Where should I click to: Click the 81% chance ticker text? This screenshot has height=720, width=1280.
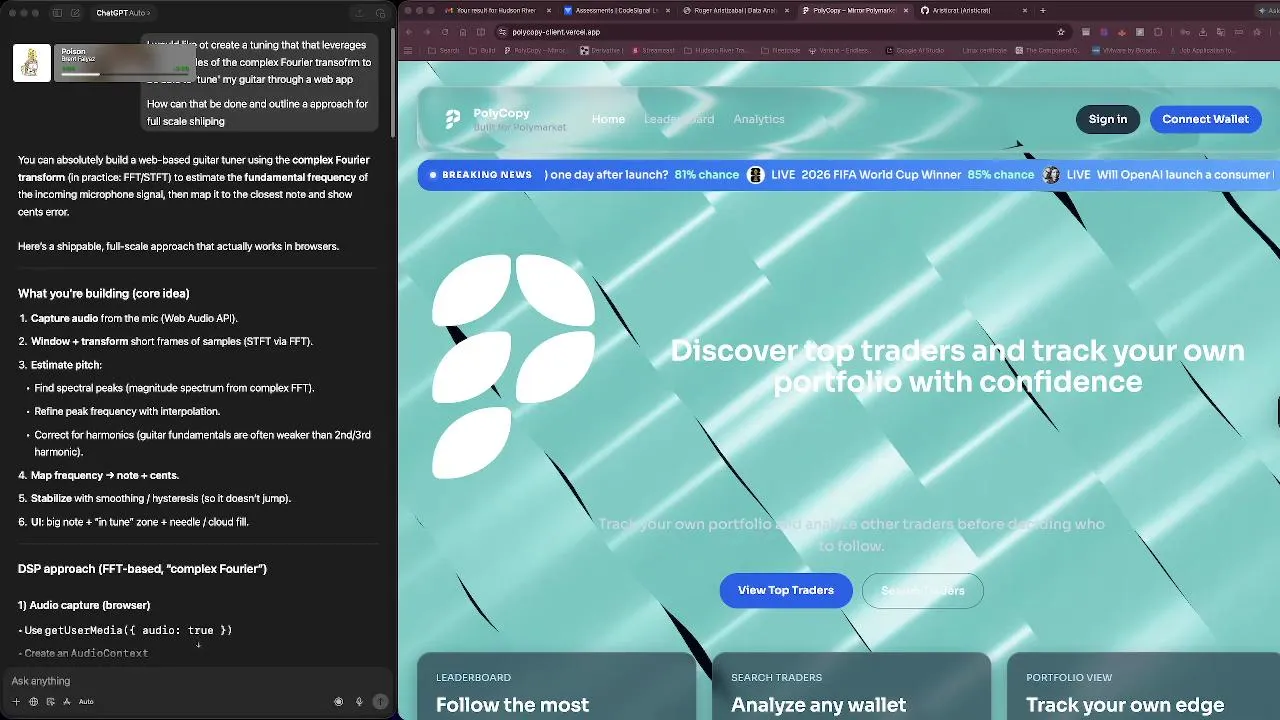[x=706, y=175]
